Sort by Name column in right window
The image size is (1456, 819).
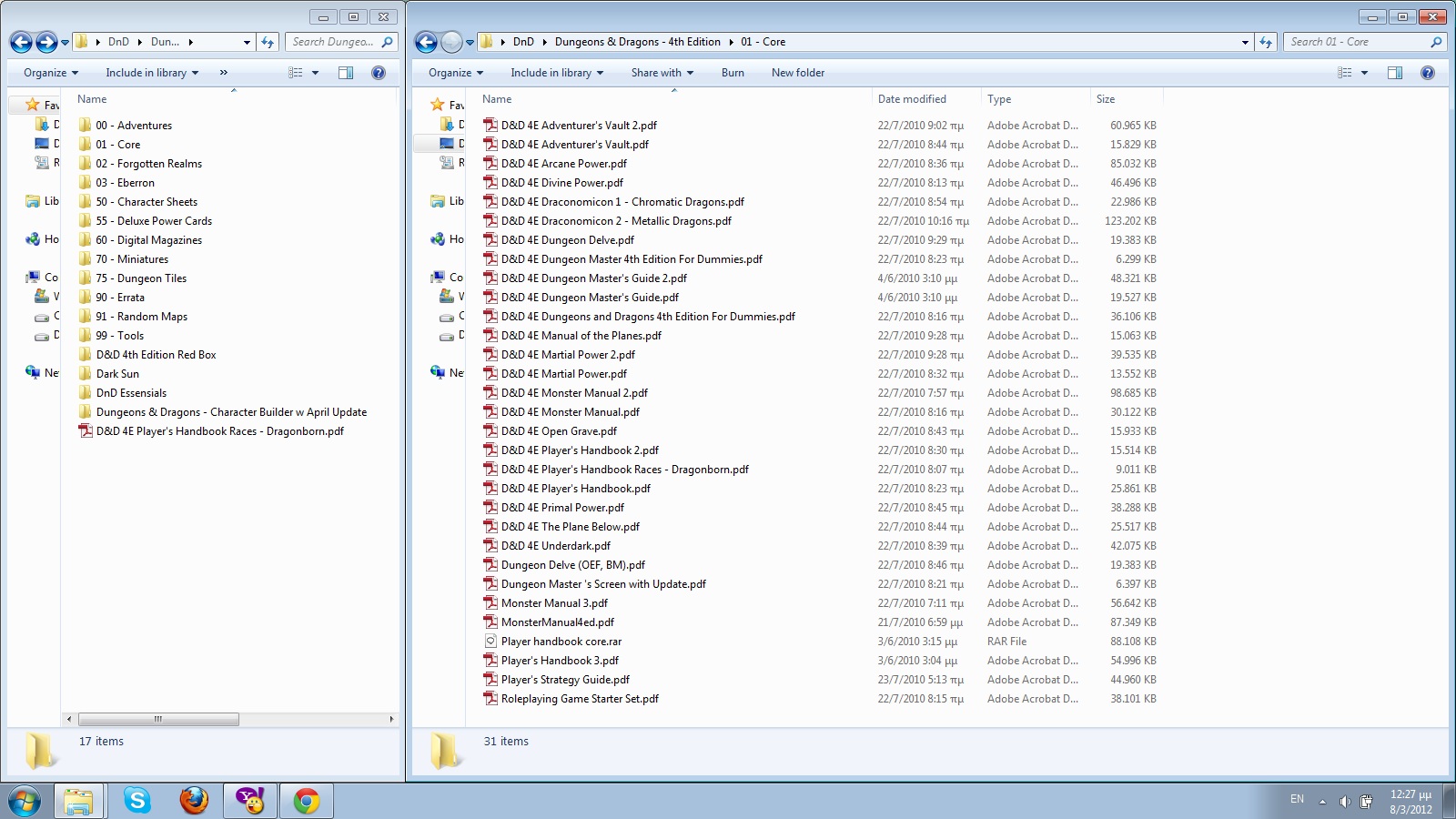point(673,99)
